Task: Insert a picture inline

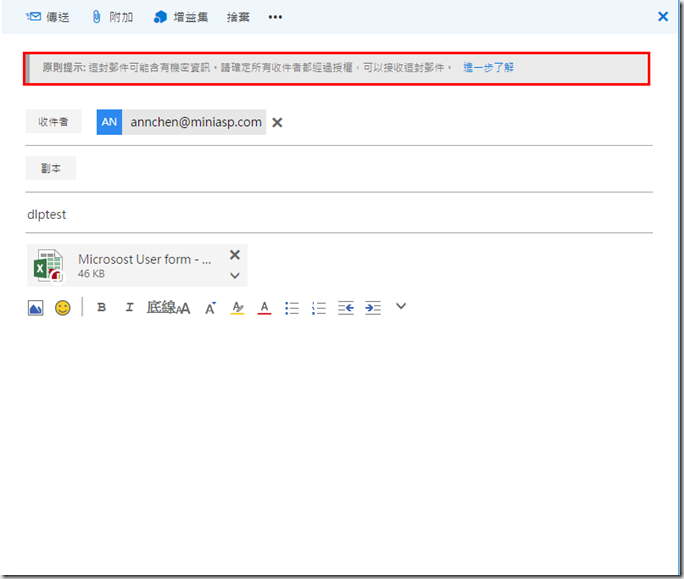Action: point(35,308)
